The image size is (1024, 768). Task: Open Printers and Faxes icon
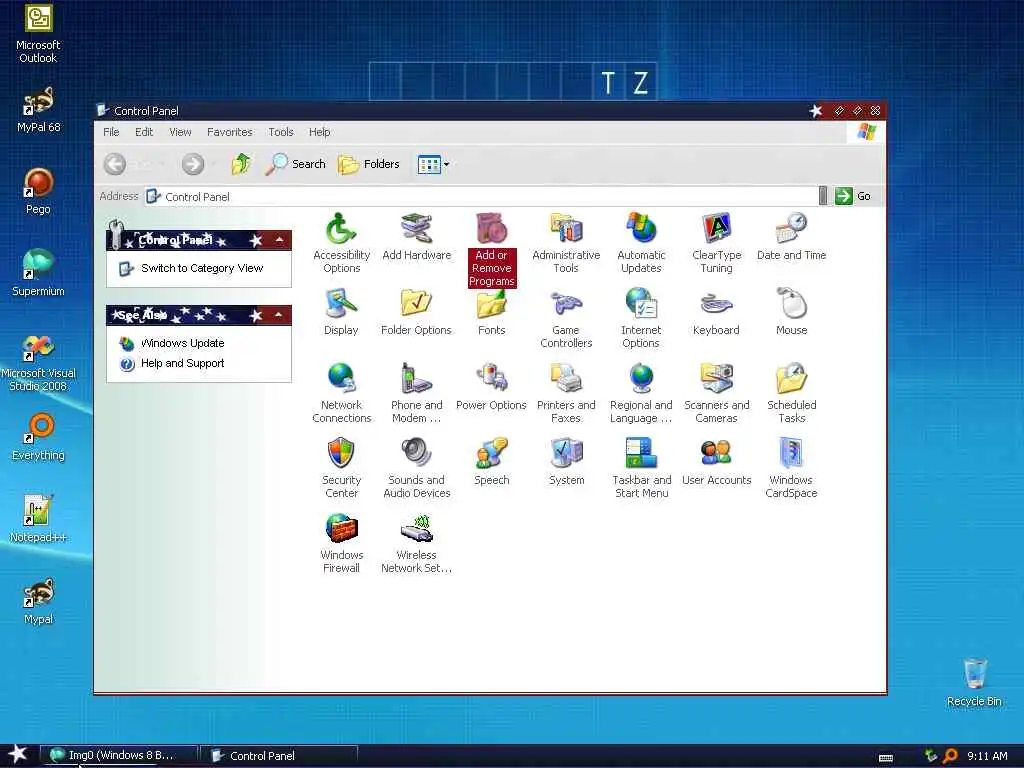pos(566,392)
